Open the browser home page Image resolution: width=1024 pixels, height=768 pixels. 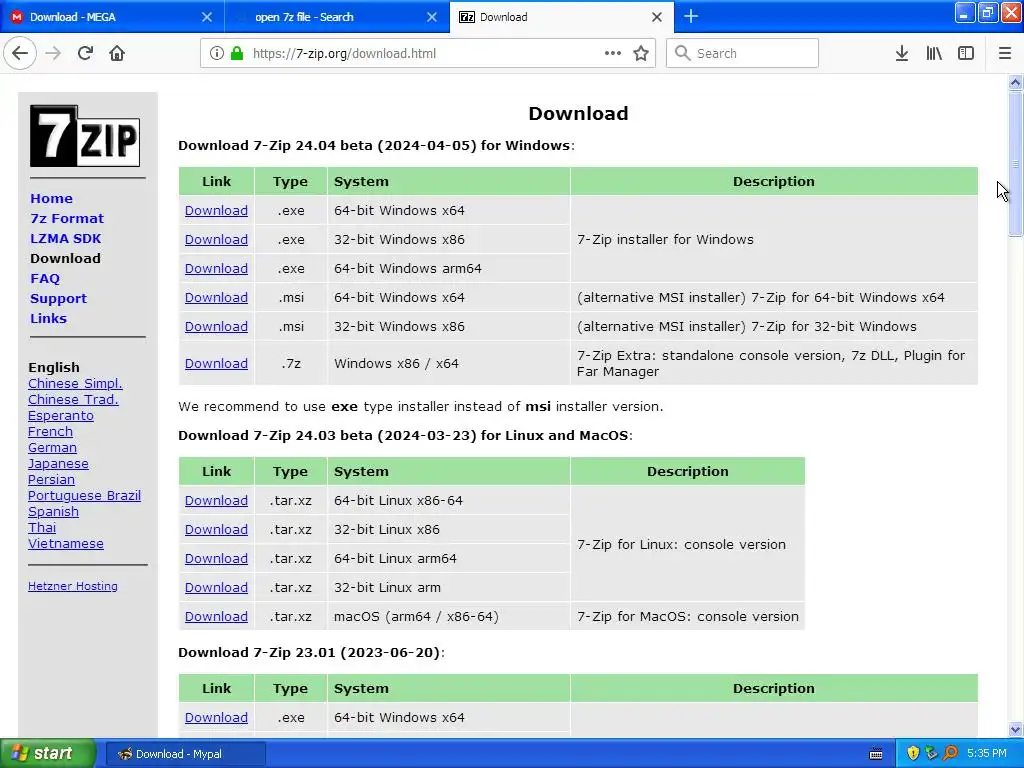point(117,54)
